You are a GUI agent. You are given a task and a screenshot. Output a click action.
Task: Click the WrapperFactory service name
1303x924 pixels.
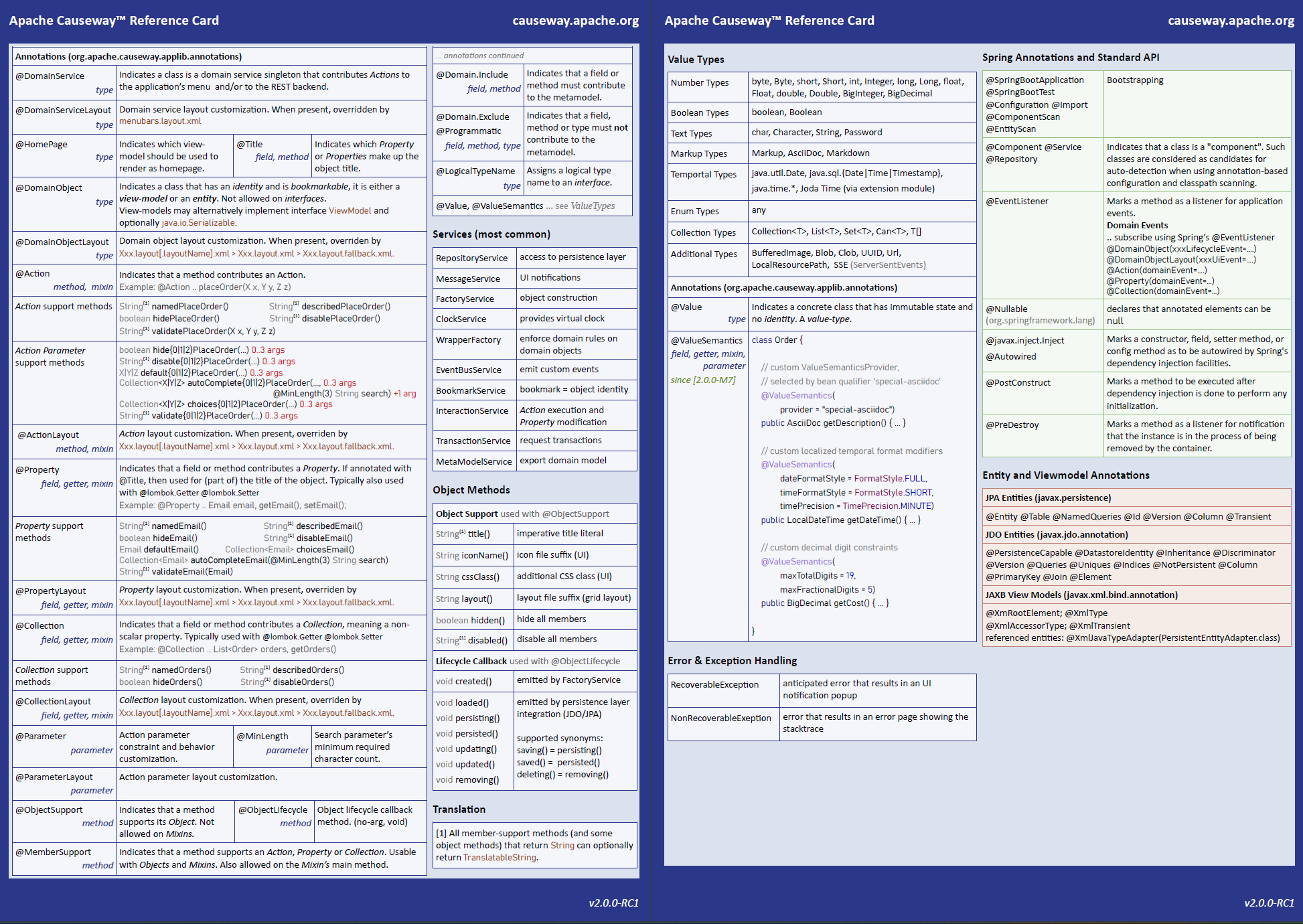[468, 340]
